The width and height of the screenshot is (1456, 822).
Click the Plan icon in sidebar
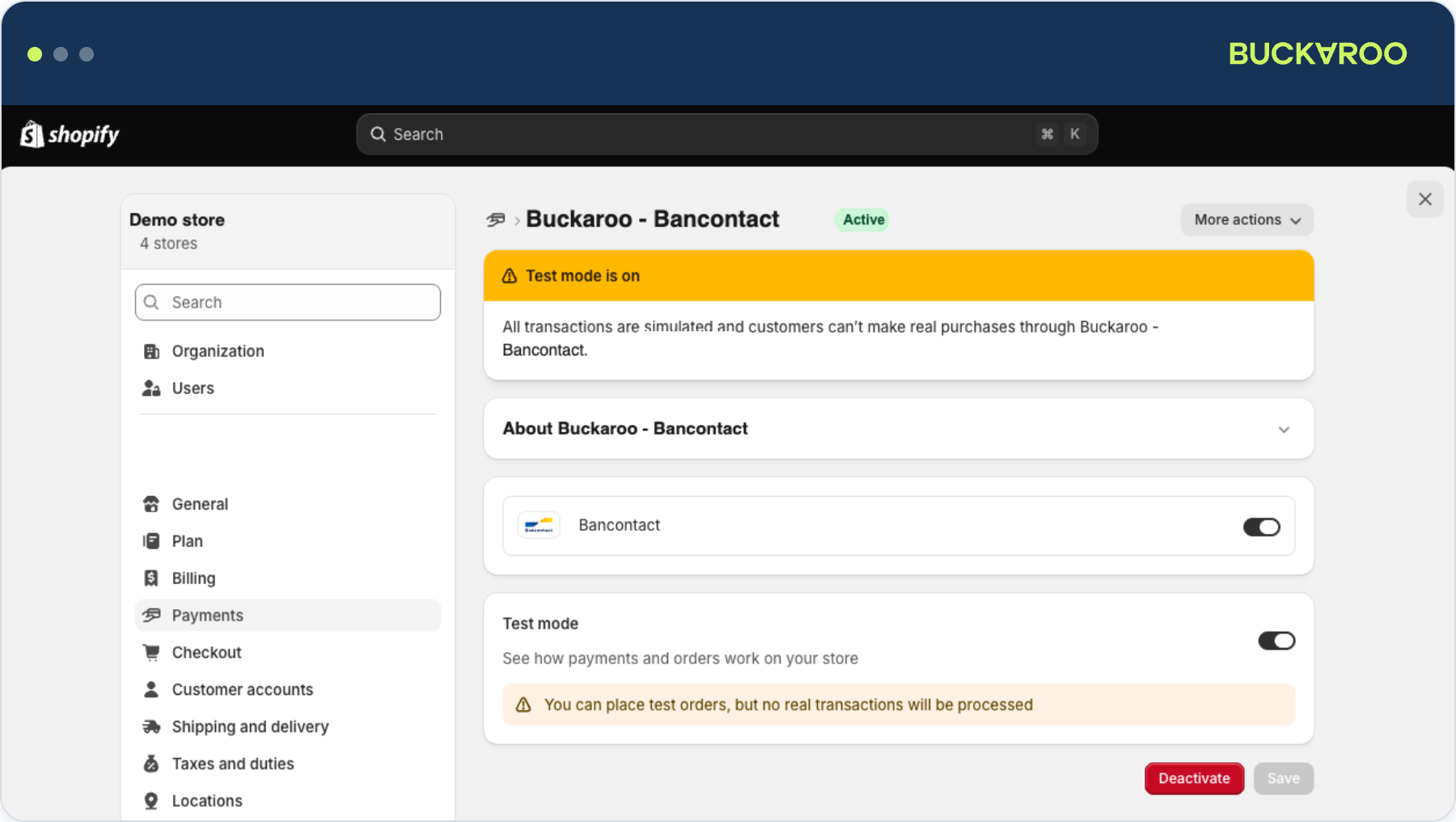(x=151, y=541)
